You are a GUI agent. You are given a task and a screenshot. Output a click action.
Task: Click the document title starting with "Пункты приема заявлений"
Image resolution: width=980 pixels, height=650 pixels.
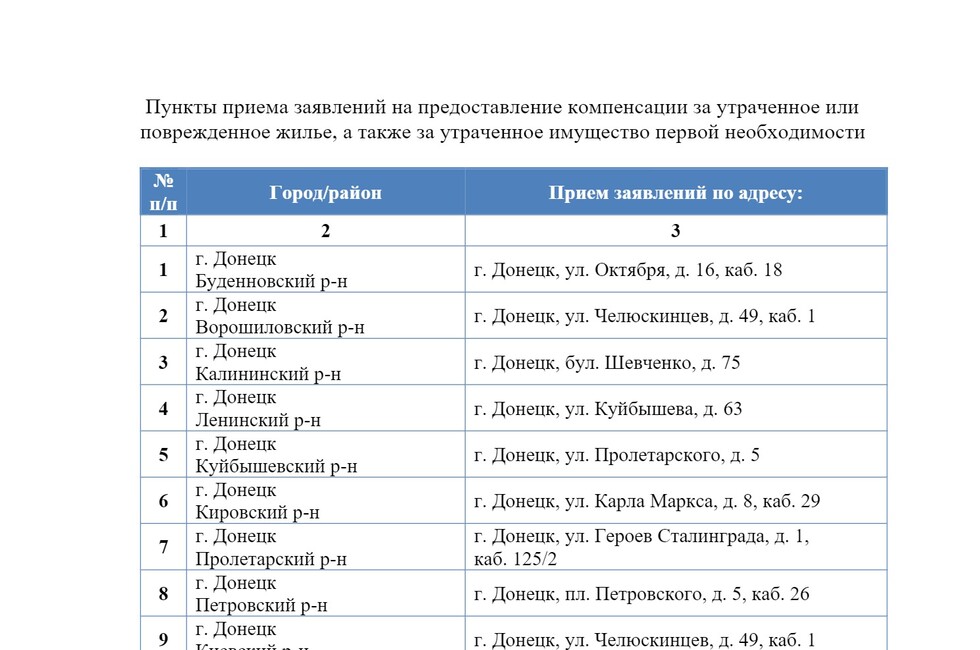click(502, 120)
